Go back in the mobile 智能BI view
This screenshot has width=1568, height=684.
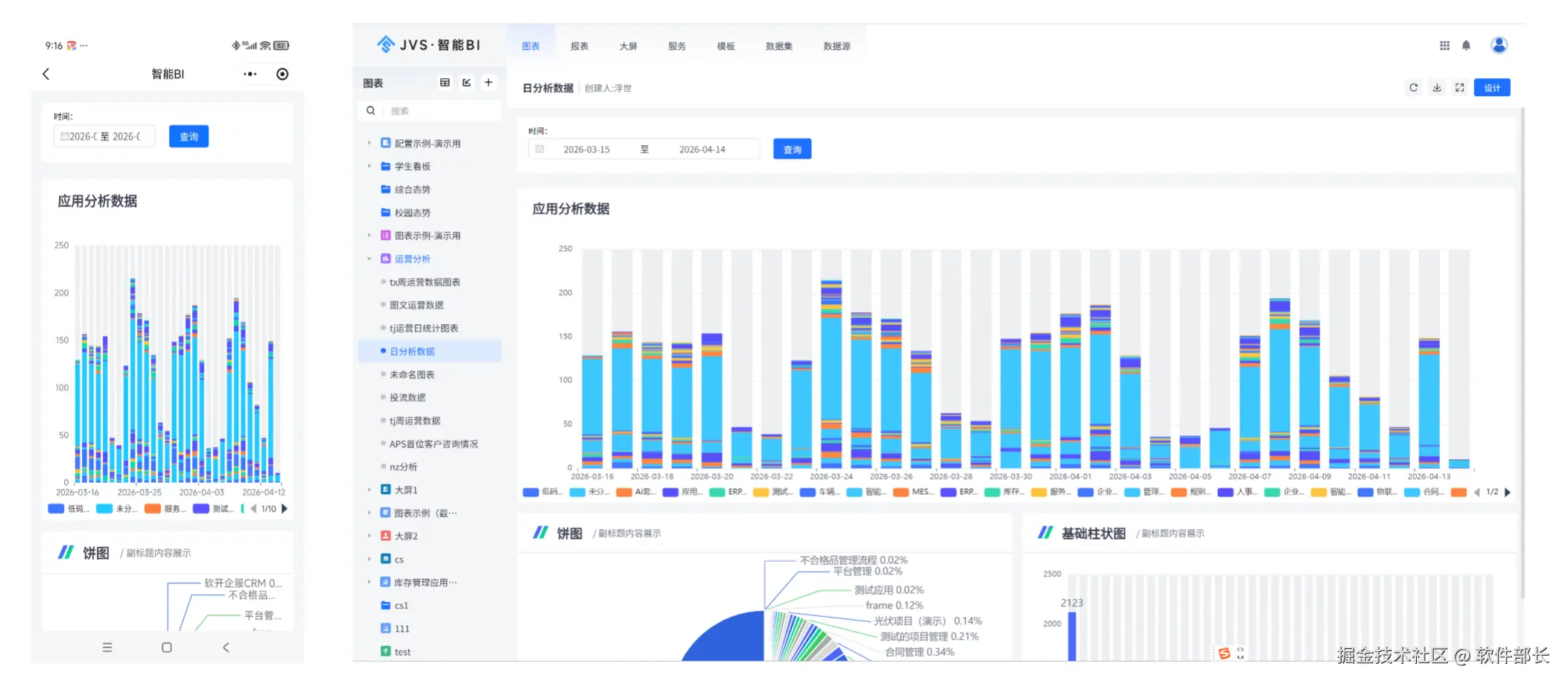tap(46, 74)
